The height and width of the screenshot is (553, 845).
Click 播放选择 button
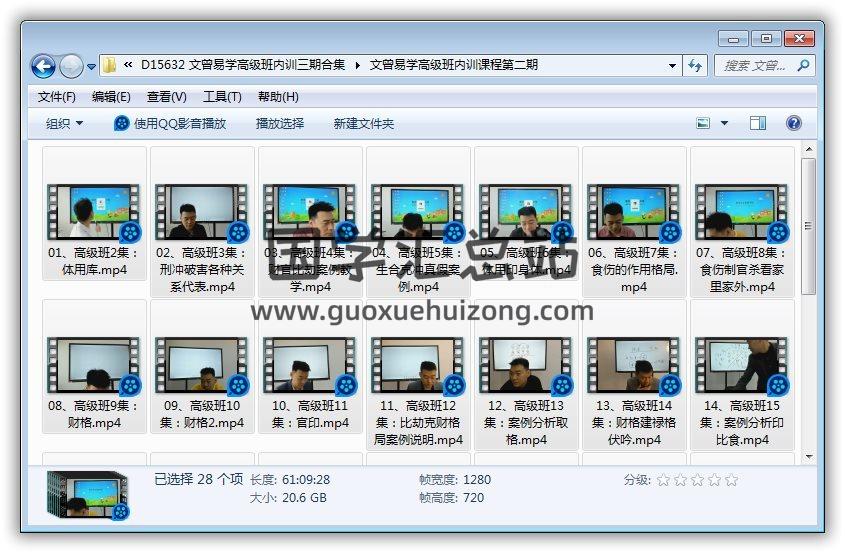coord(280,123)
